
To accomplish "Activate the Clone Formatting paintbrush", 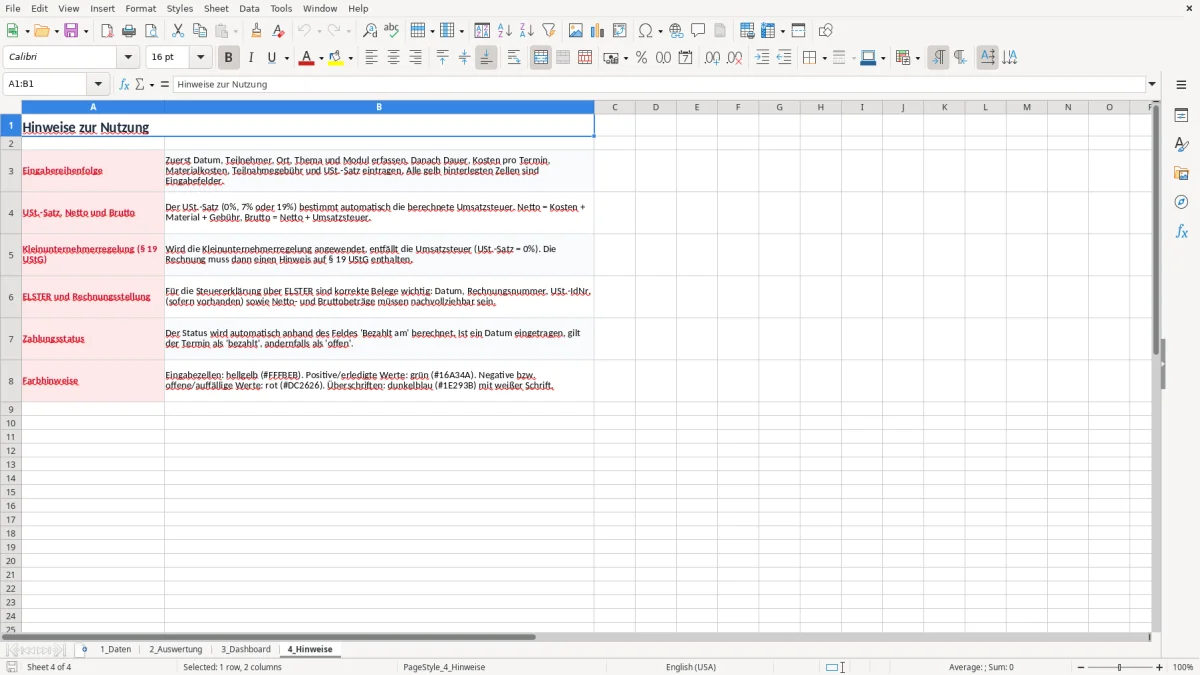I will click(256, 31).
